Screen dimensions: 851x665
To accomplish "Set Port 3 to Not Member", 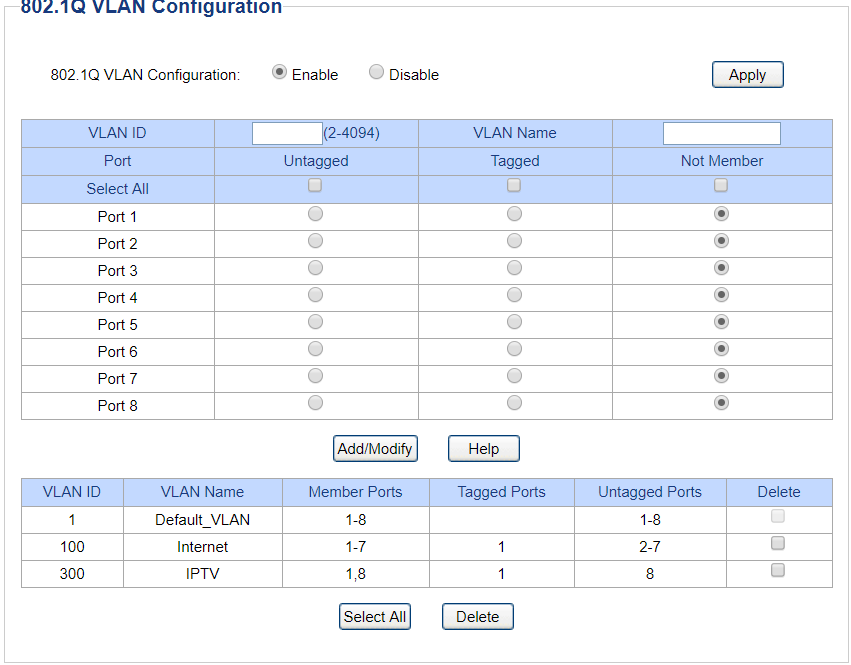I will (721, 268).
